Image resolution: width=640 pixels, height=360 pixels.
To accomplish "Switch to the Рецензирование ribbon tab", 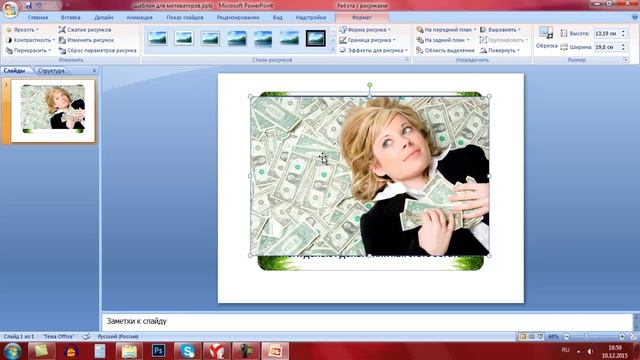I will [238, 18].
